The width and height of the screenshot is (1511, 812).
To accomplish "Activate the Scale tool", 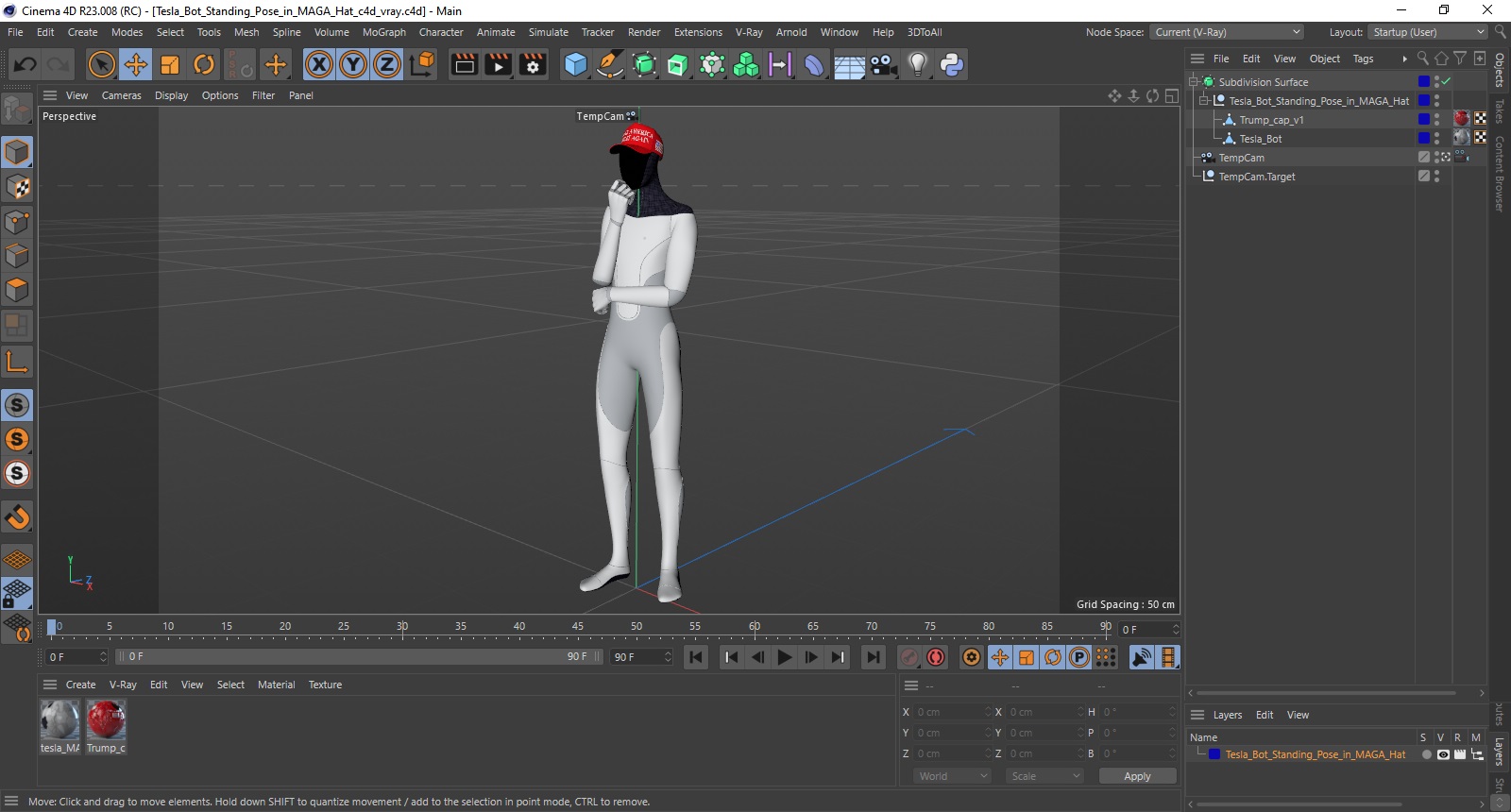I will pyautogui.click(x=170, y=64).
